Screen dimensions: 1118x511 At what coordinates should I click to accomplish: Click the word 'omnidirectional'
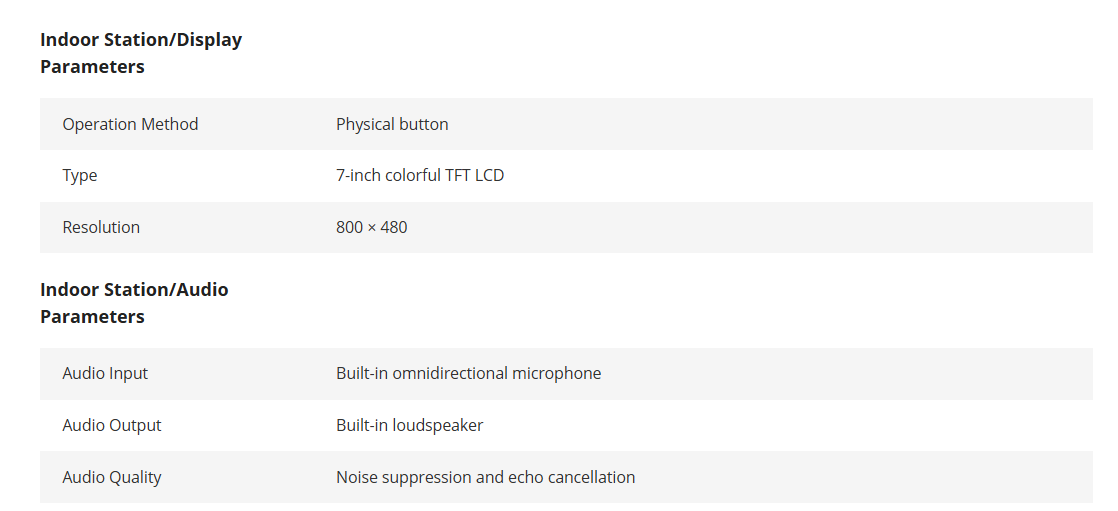(450, 373)
